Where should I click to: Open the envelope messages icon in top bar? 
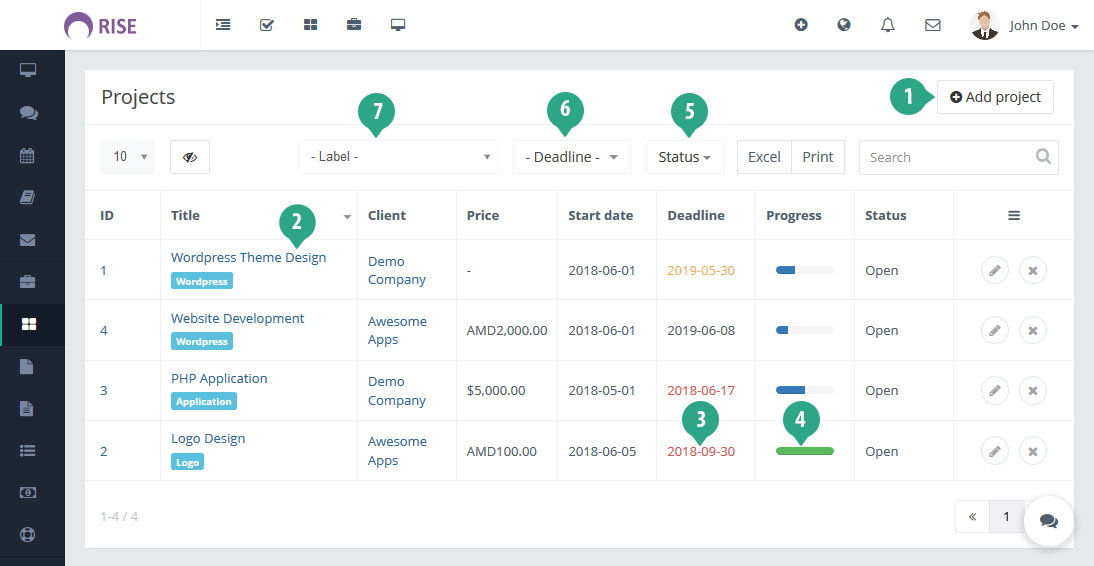[x=932, y=25]
